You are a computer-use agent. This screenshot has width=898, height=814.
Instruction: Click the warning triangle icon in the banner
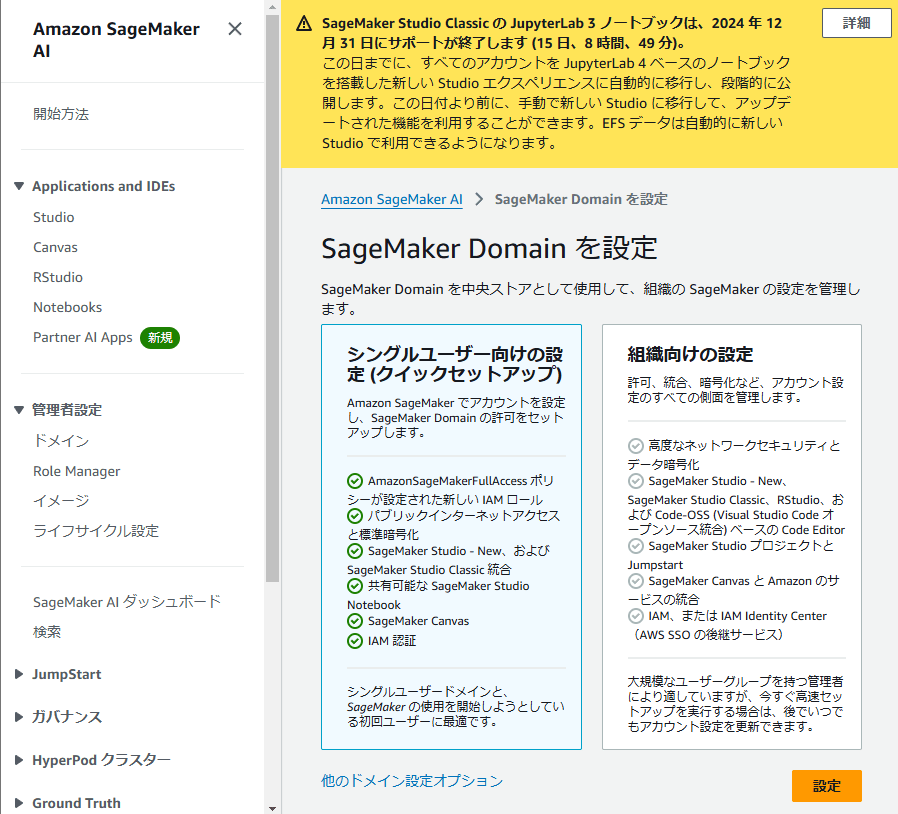click(304, 23)
